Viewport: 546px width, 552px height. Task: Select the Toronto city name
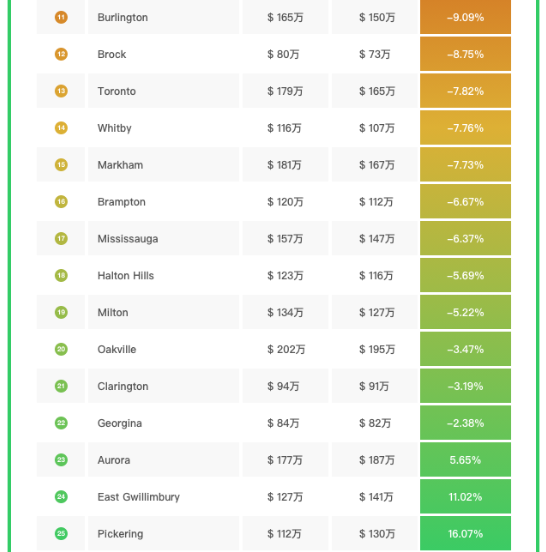(x=117, y=91)
